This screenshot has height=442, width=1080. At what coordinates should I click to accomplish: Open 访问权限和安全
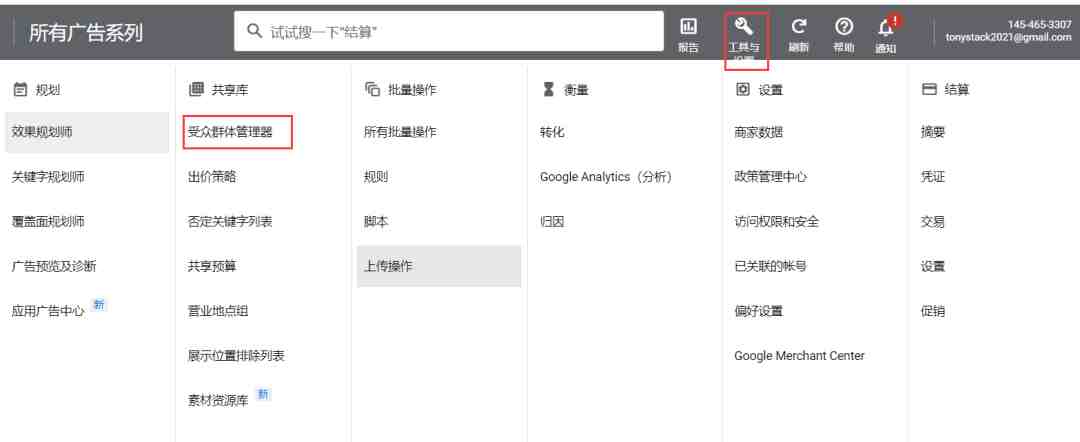[777, 222]
